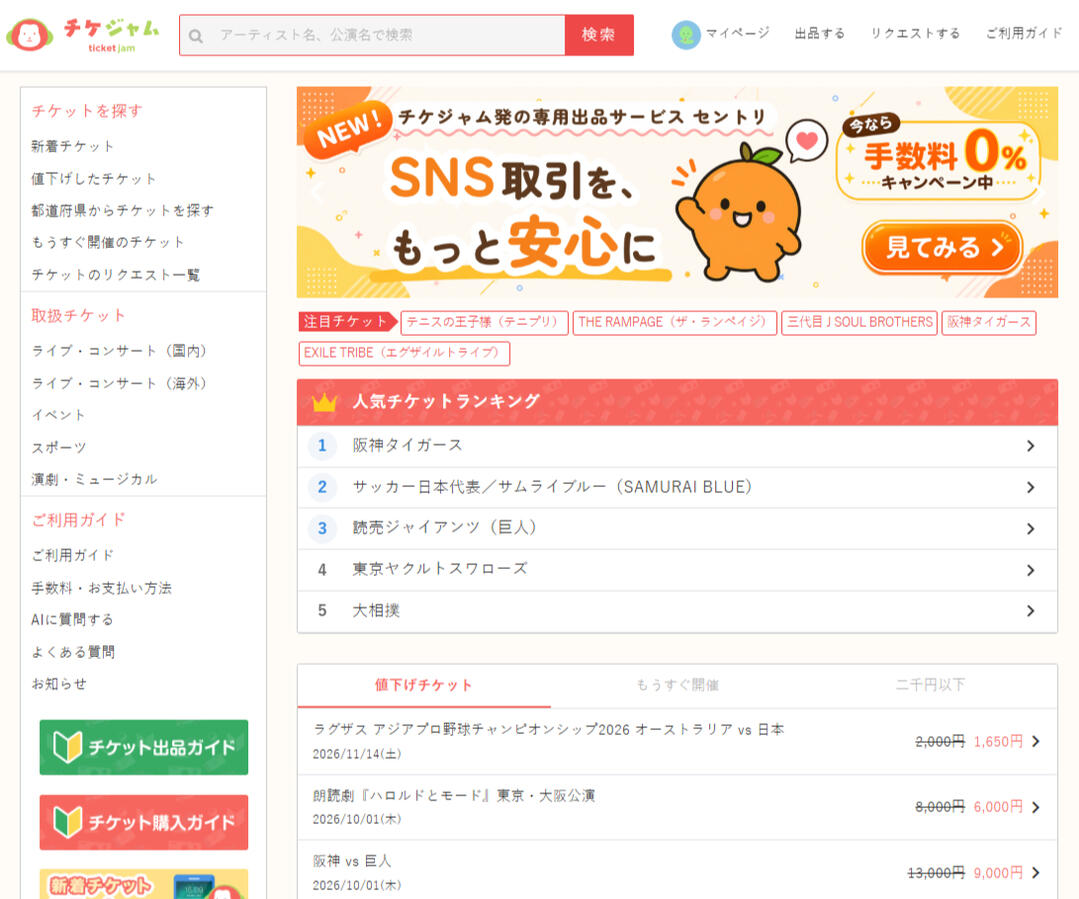
Task: Open イベント category link
Action: pyautogui.click(x=59, y=415)
